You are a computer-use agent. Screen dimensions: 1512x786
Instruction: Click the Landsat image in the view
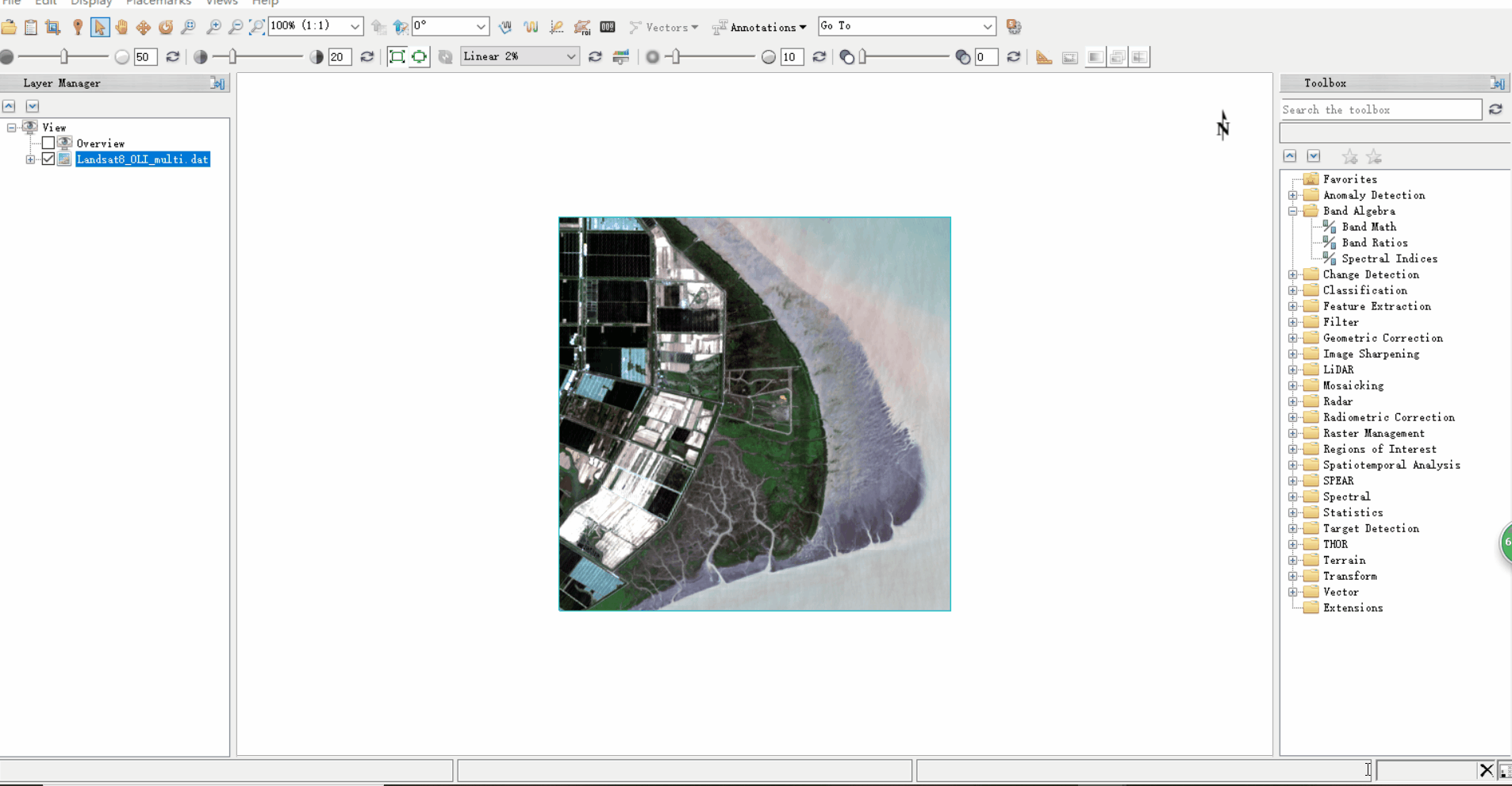[754, 414]
